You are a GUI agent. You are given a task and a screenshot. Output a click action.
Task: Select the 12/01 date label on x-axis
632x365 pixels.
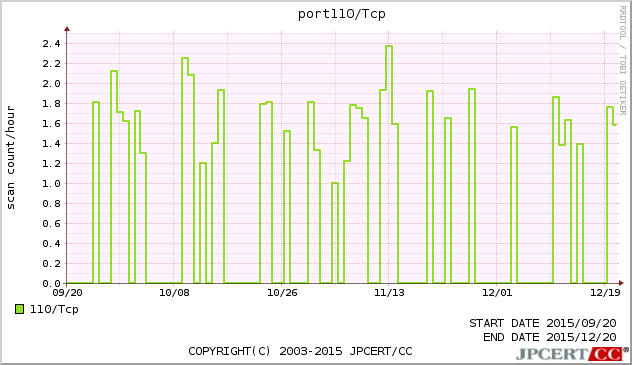click(x=497, y=292)
